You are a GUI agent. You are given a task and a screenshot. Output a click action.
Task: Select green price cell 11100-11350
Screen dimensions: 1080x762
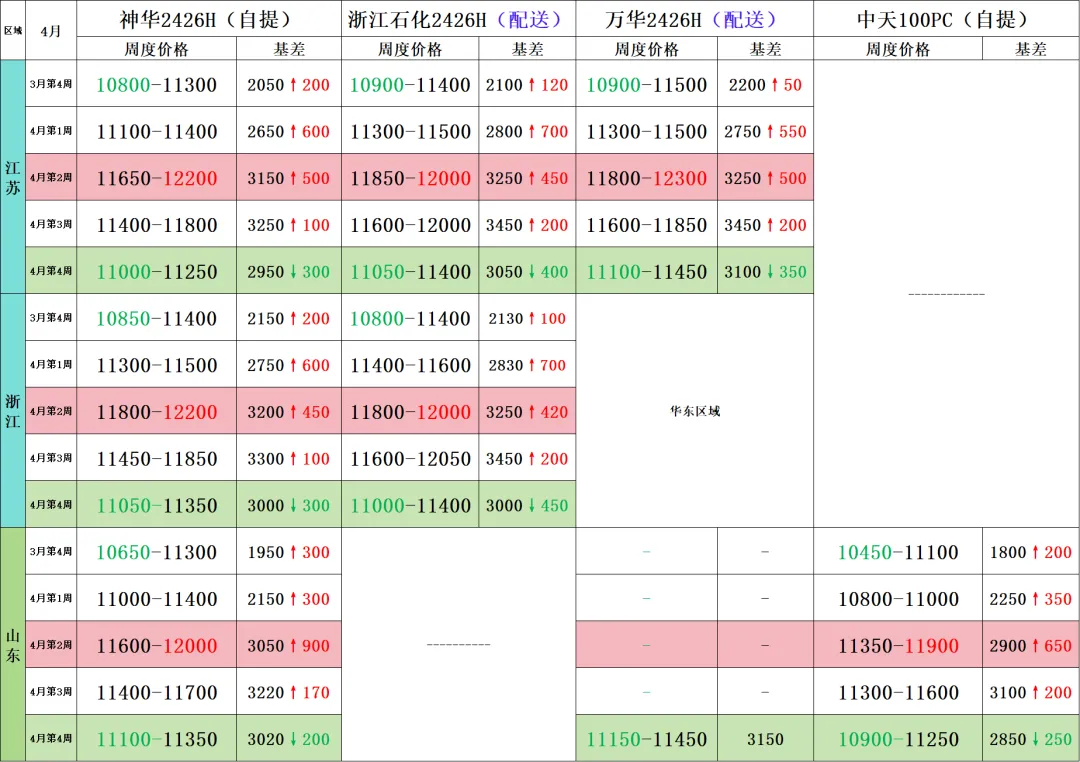156,739
